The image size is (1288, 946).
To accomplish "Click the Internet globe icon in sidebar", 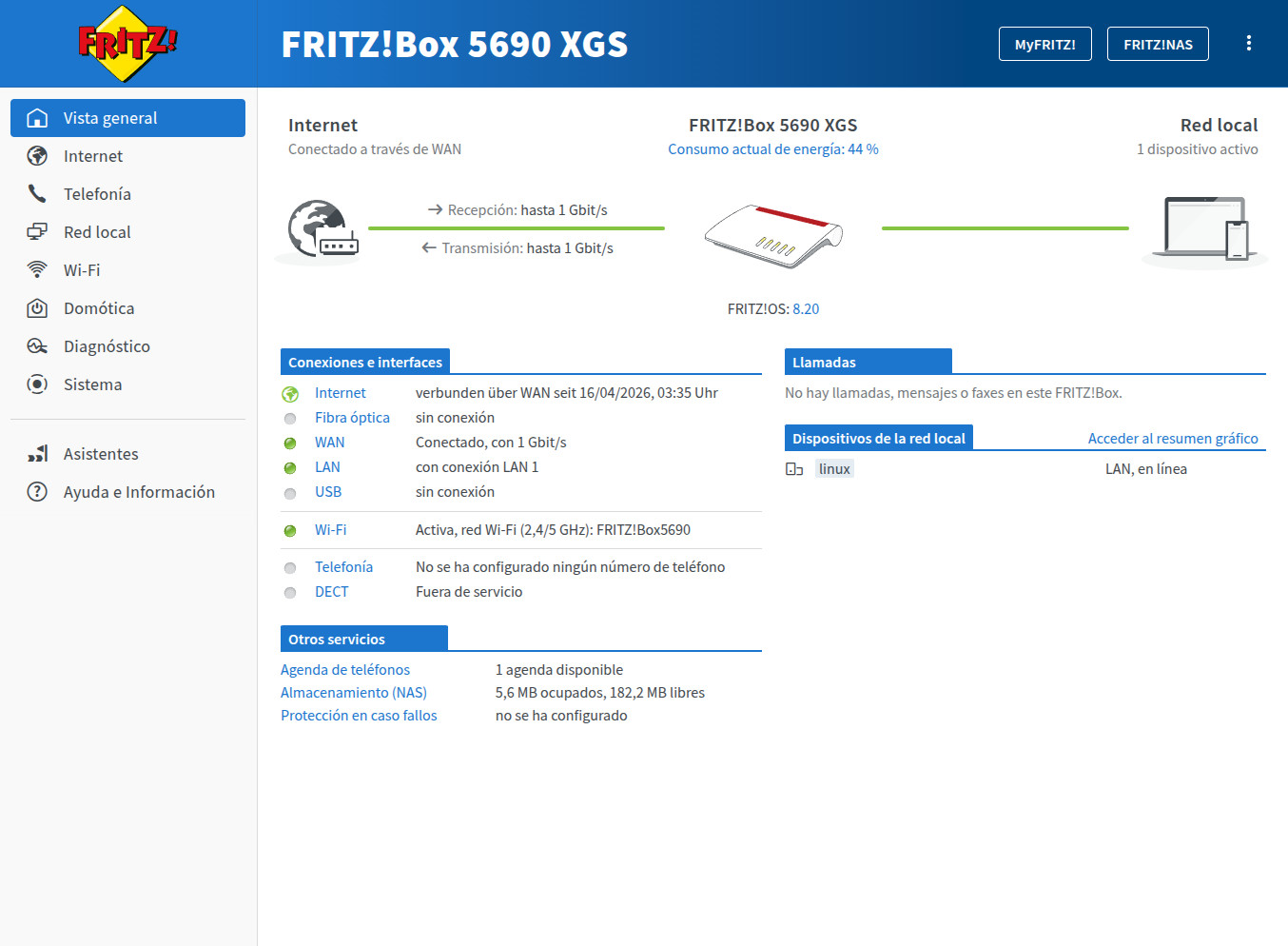I will [37, 156].
